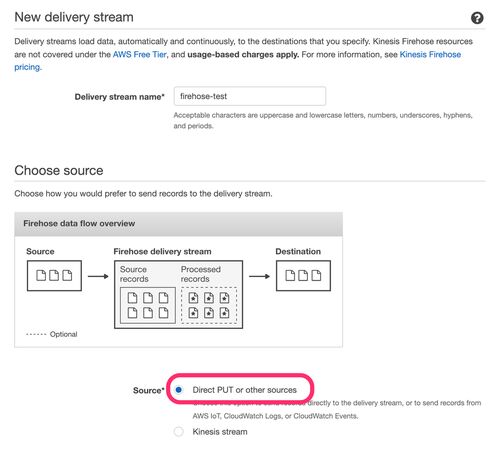
Task: Open the AWS Free Tier link
Action: click(139, 54)
